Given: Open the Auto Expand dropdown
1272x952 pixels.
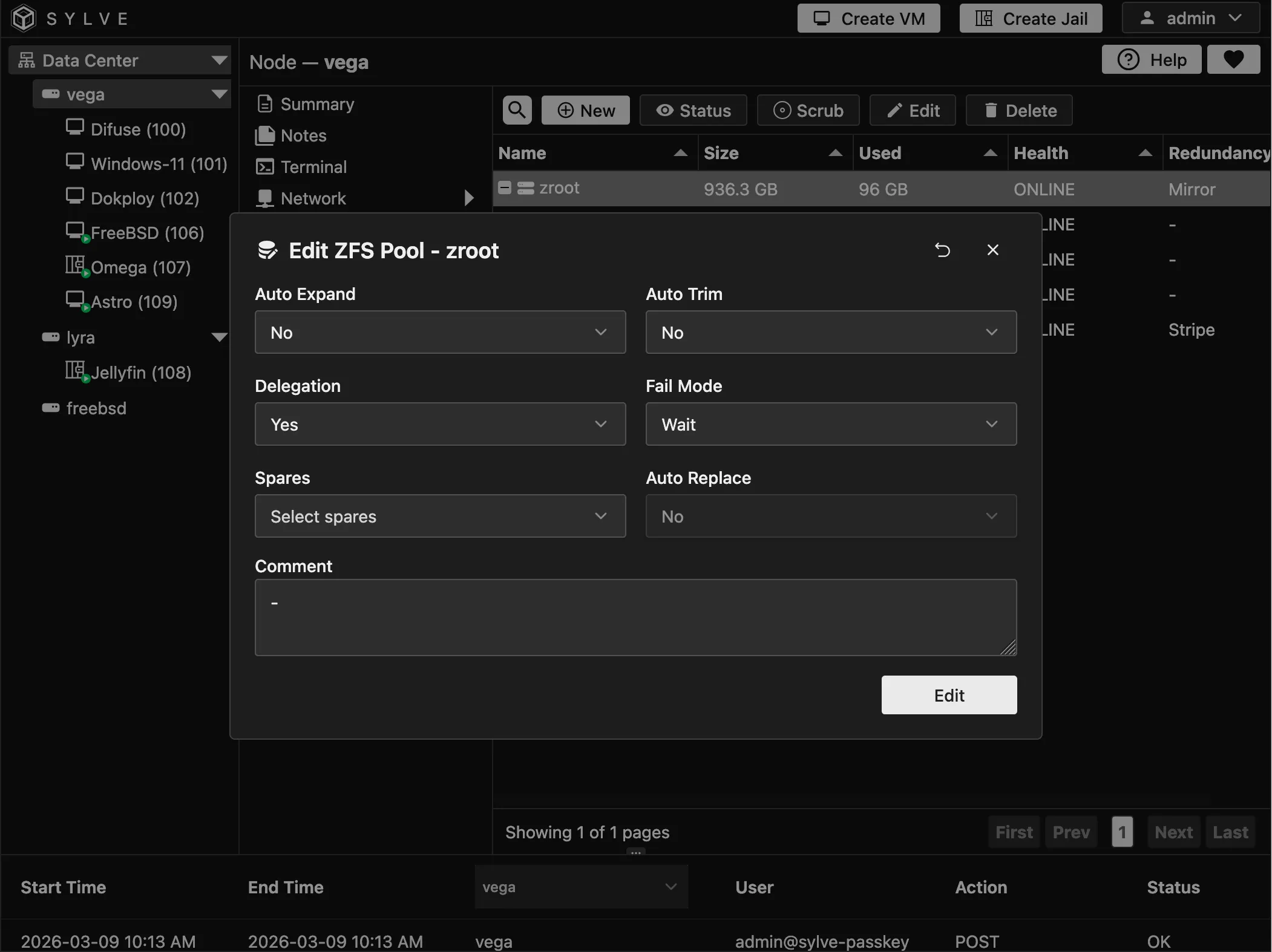Looking at the screenshot, I should (x=439, y=332).
